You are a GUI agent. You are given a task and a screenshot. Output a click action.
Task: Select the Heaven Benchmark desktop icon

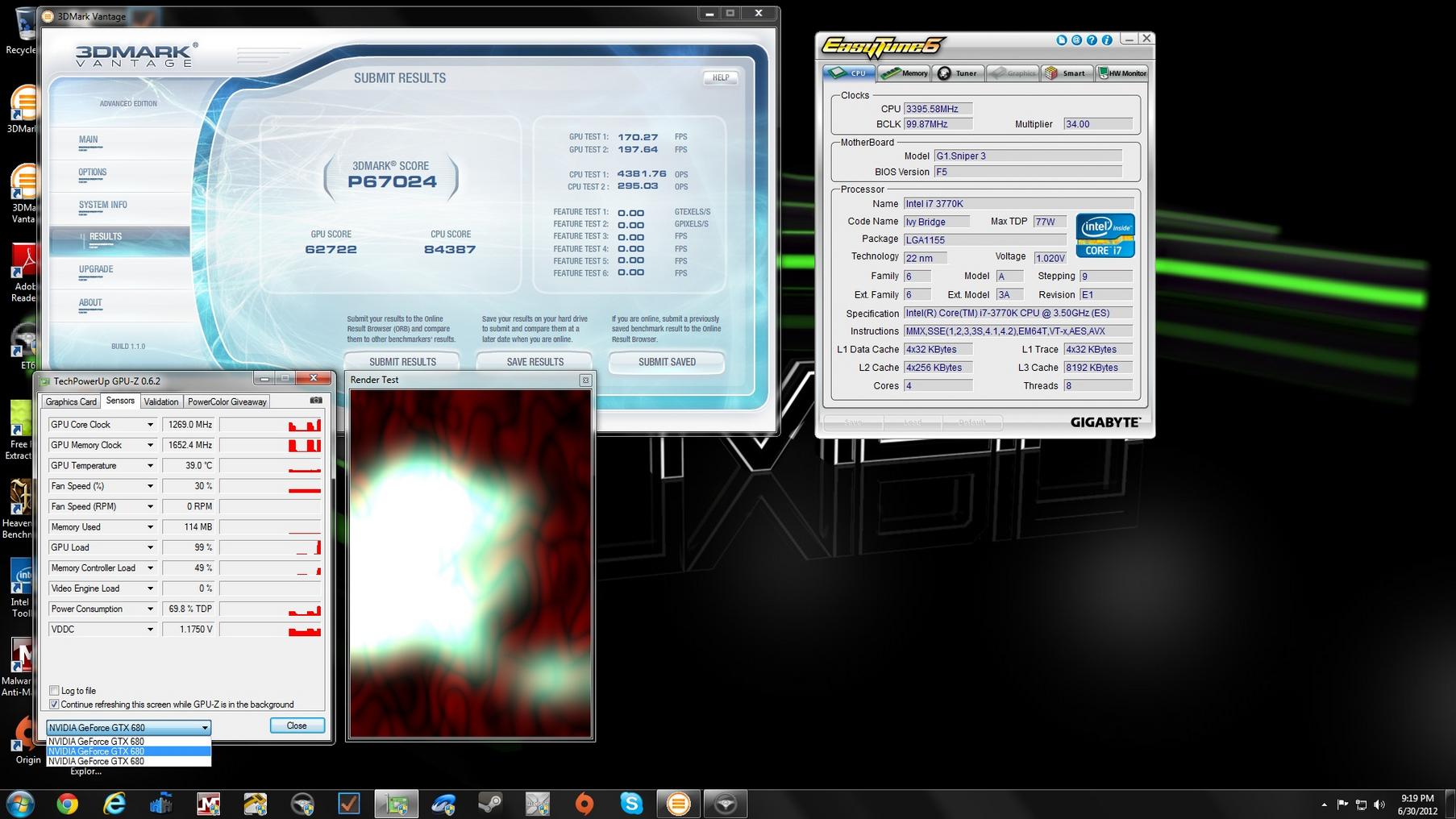click(x=18, y=508)
